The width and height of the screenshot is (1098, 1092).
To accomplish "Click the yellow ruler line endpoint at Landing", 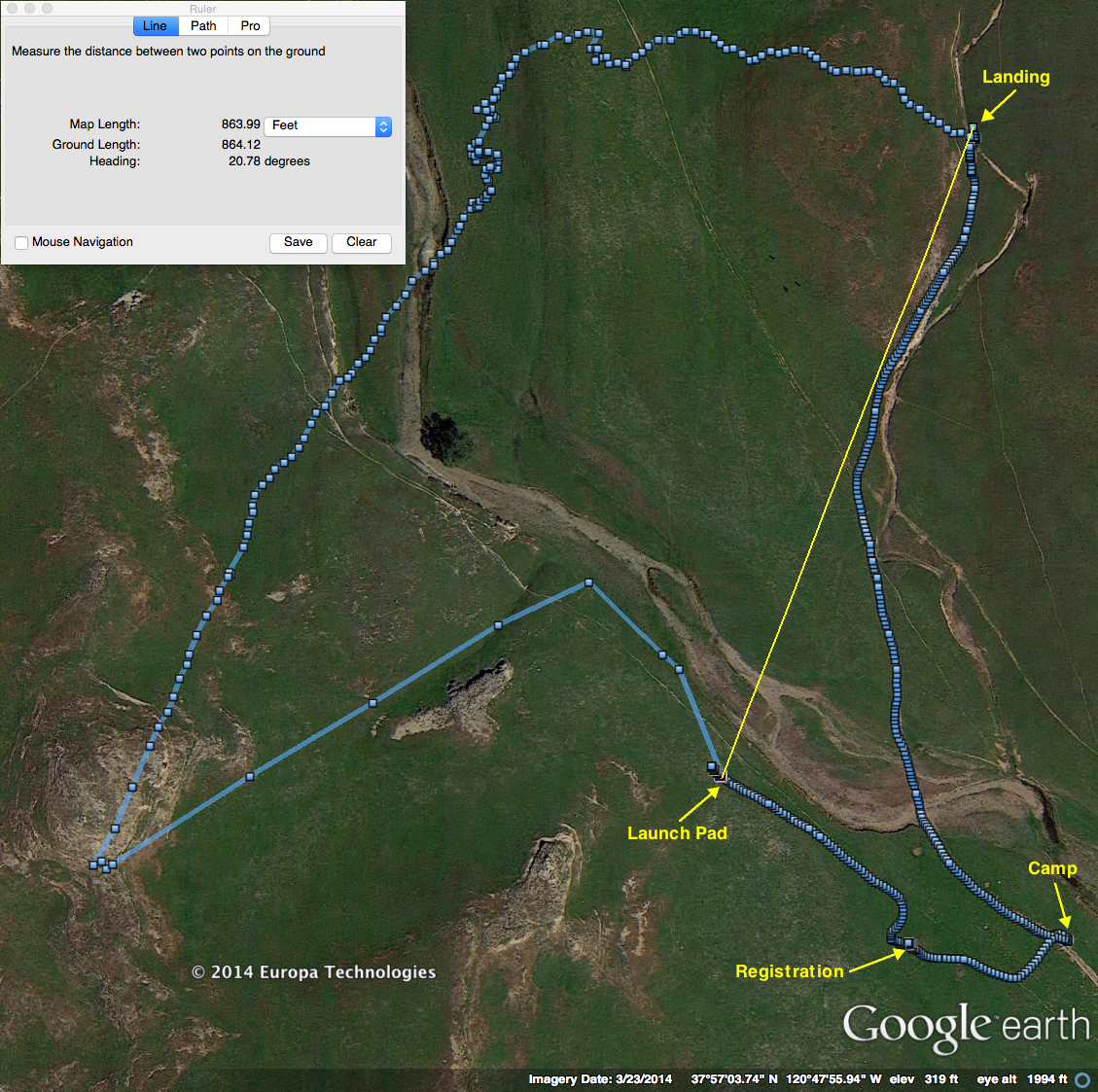I will coord(972,131).
